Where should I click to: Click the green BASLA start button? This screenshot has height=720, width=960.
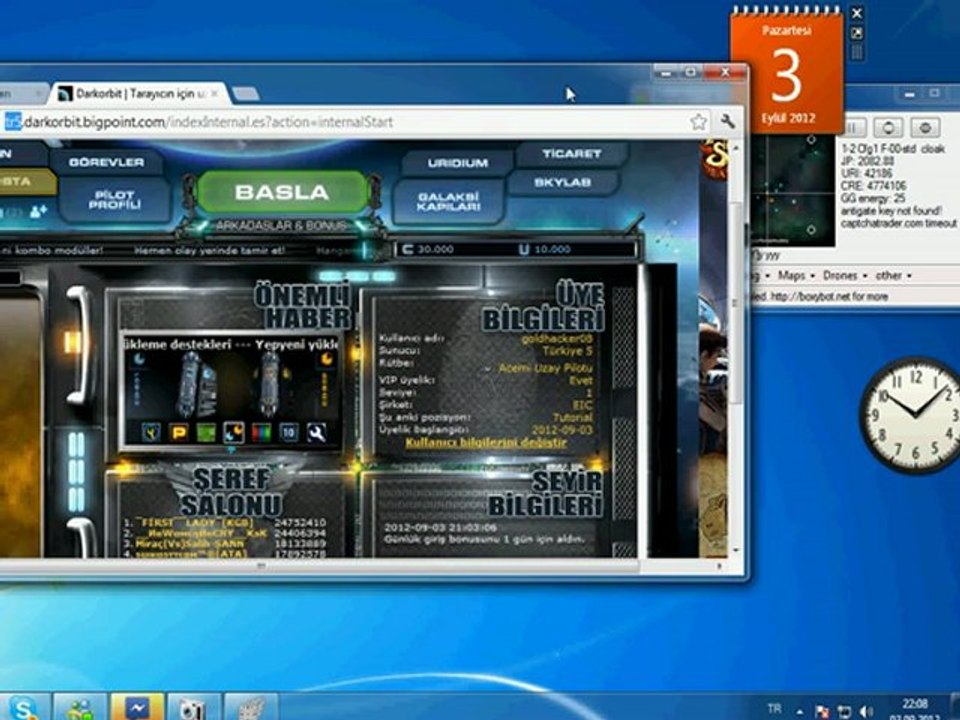tap(282, 192)
